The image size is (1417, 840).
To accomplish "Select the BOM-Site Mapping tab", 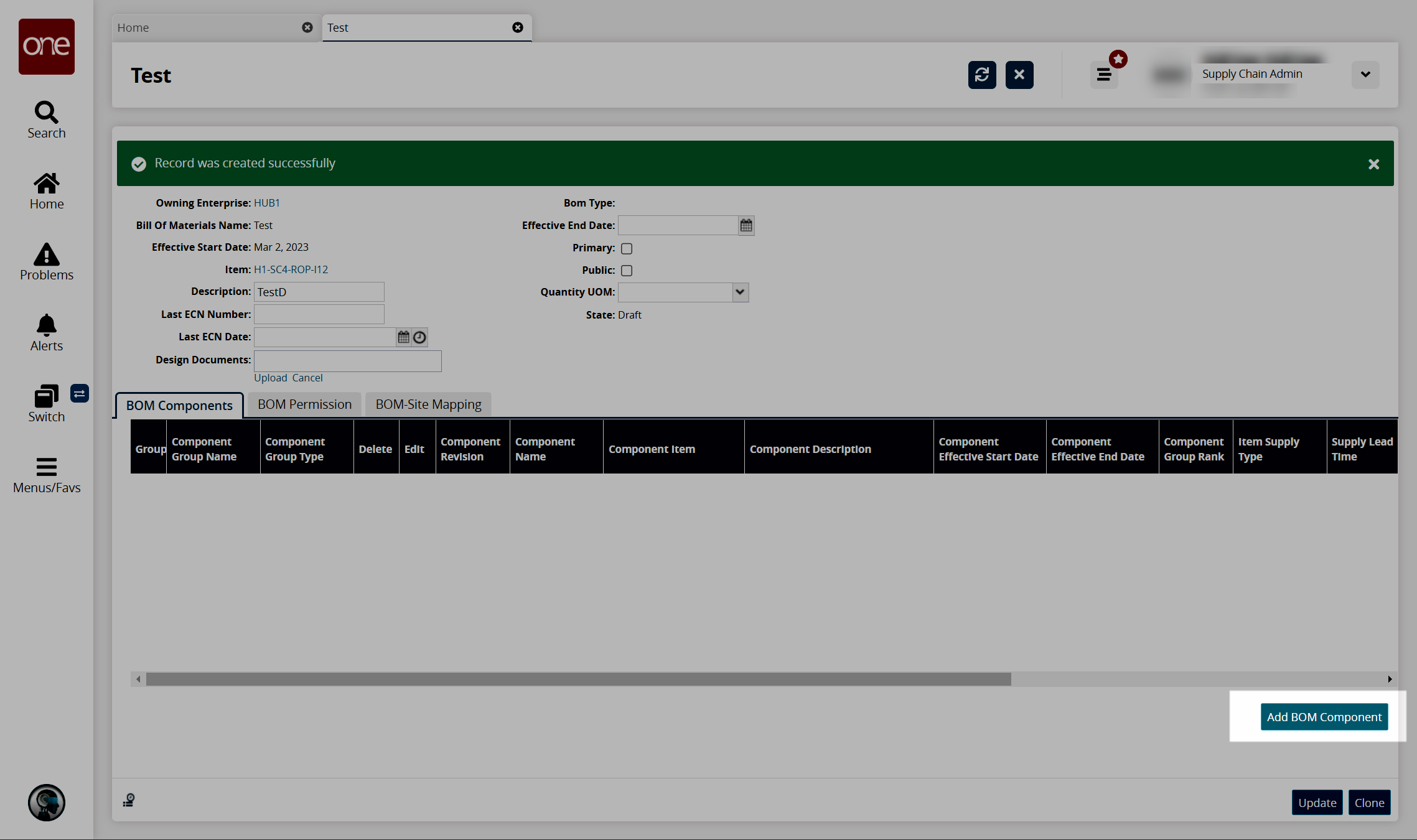I will 428,404.
